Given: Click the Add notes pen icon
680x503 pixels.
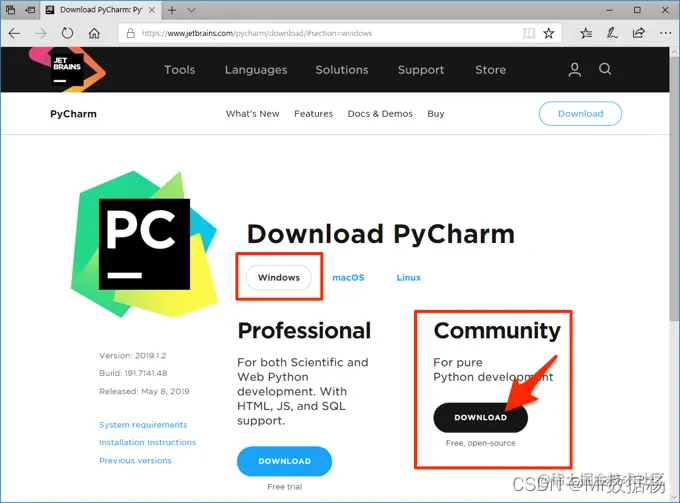Looking at the screenshot, I should tap(612, 33).
